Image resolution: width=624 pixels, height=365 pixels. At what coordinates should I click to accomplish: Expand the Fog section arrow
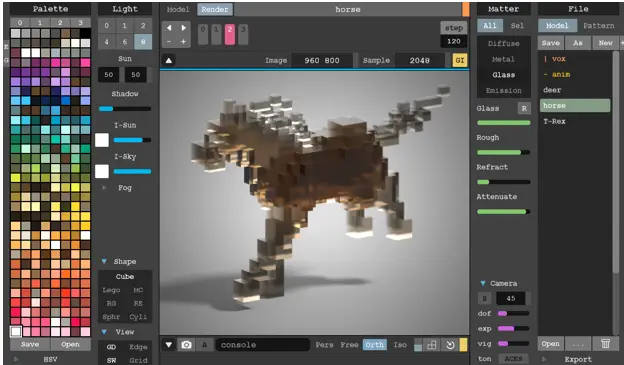104,187
